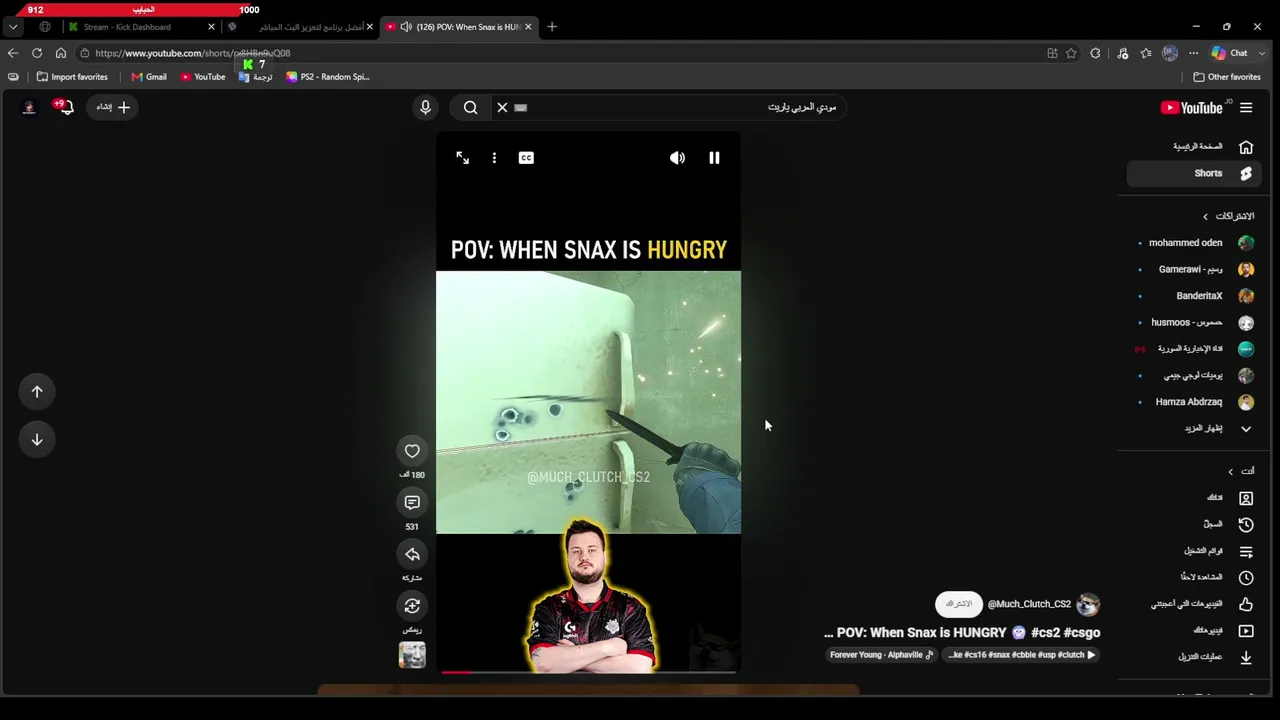This screenshot has width=1280, height=720.
Task: Open the Shorts three-dot more options menu
Action: point(494,158)
